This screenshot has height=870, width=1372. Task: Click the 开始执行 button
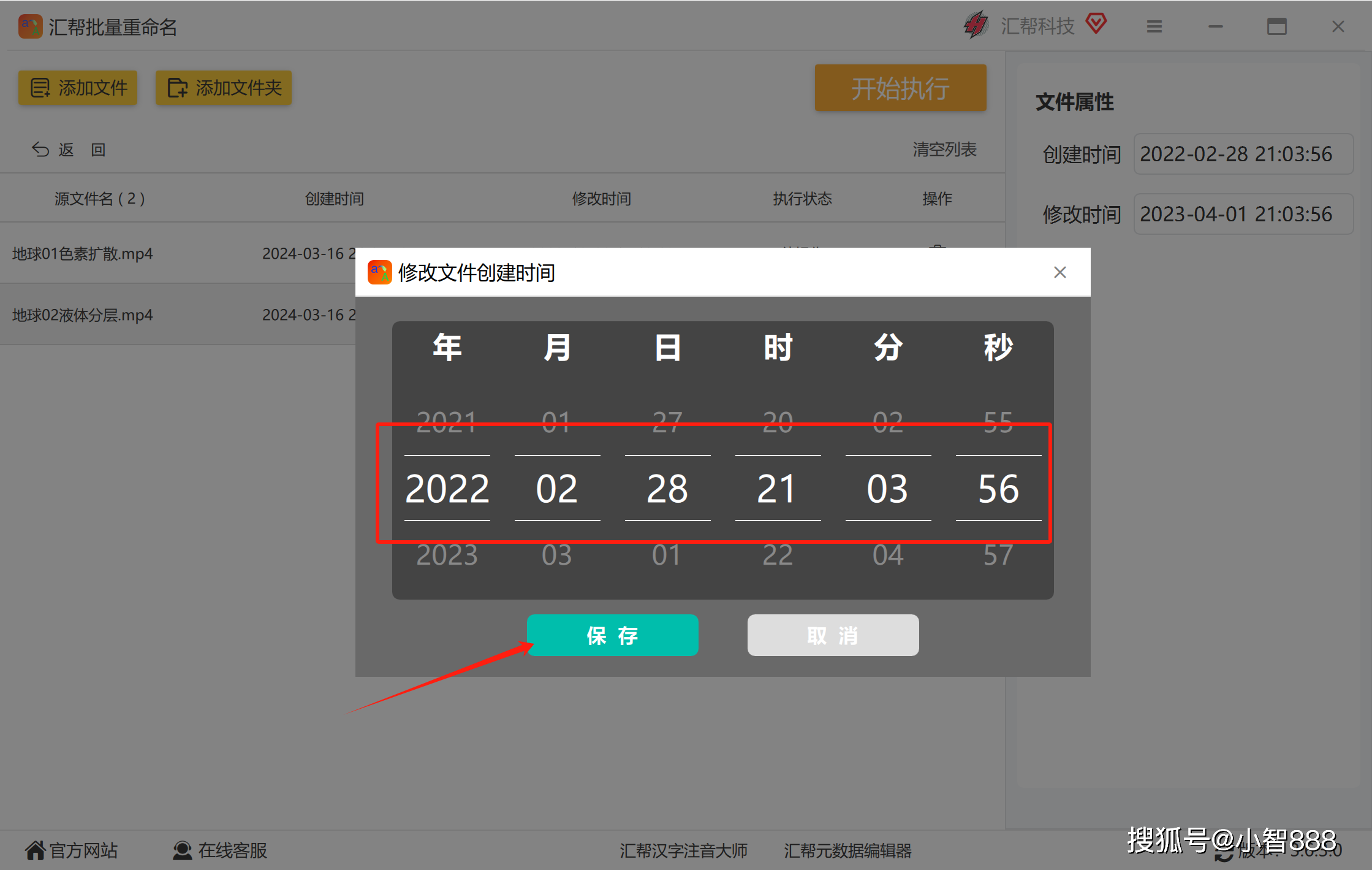coord(900,88)
